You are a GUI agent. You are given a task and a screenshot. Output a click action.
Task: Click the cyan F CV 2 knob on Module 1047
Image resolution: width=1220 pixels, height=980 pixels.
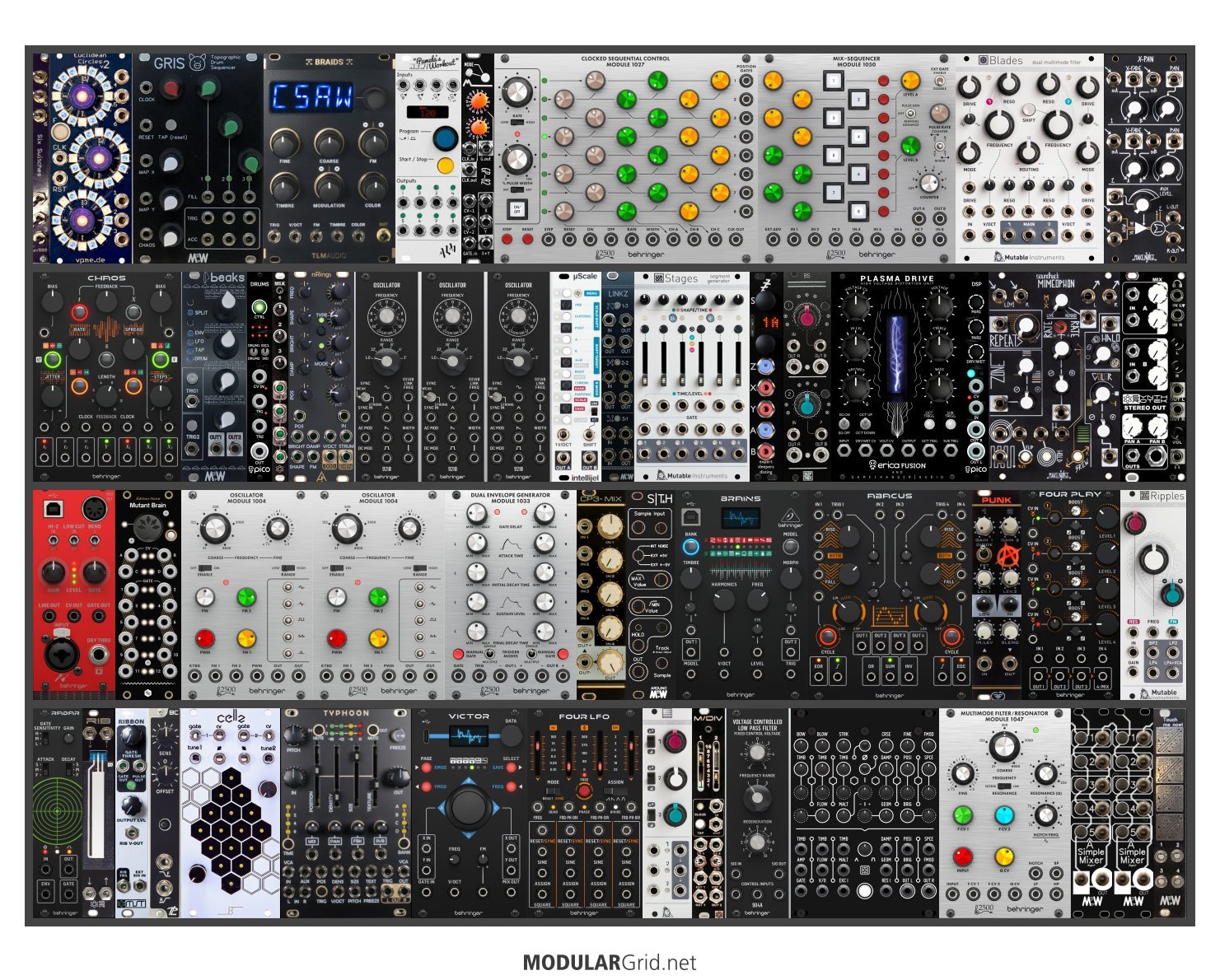click(x=1003, y=815)
